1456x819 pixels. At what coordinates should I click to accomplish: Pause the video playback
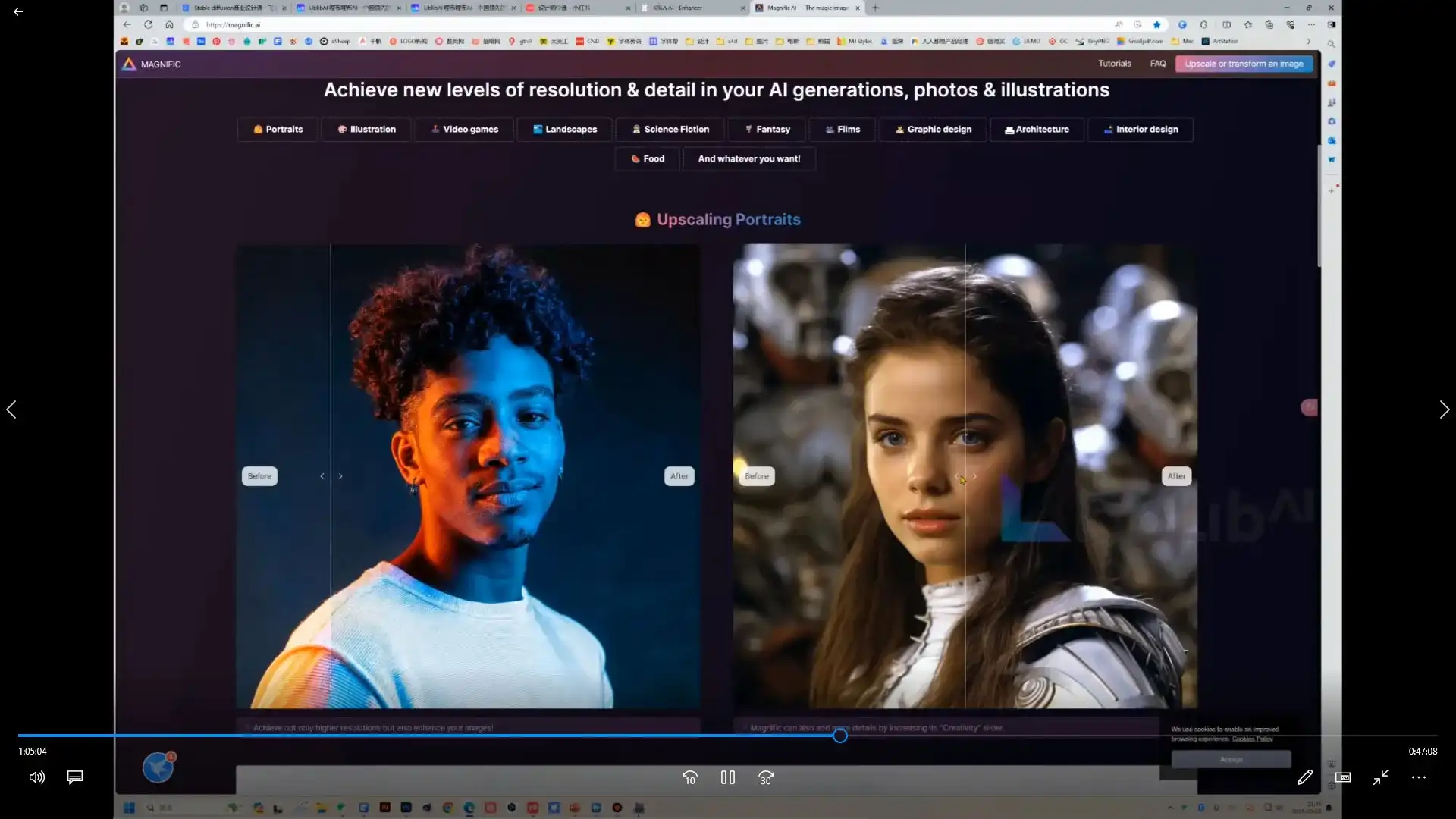click(727, 777)
